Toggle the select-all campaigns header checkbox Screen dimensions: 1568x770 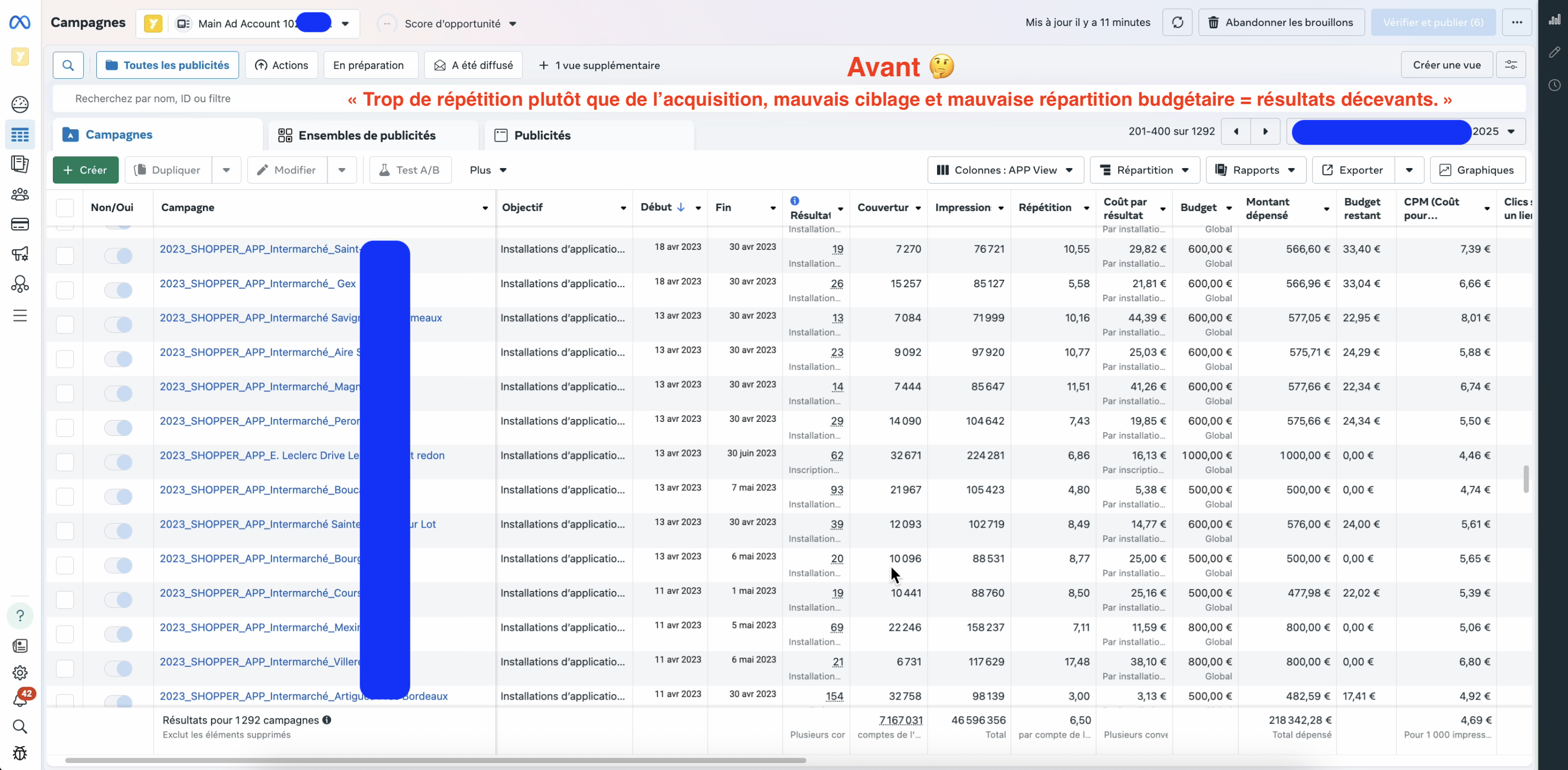65,207
